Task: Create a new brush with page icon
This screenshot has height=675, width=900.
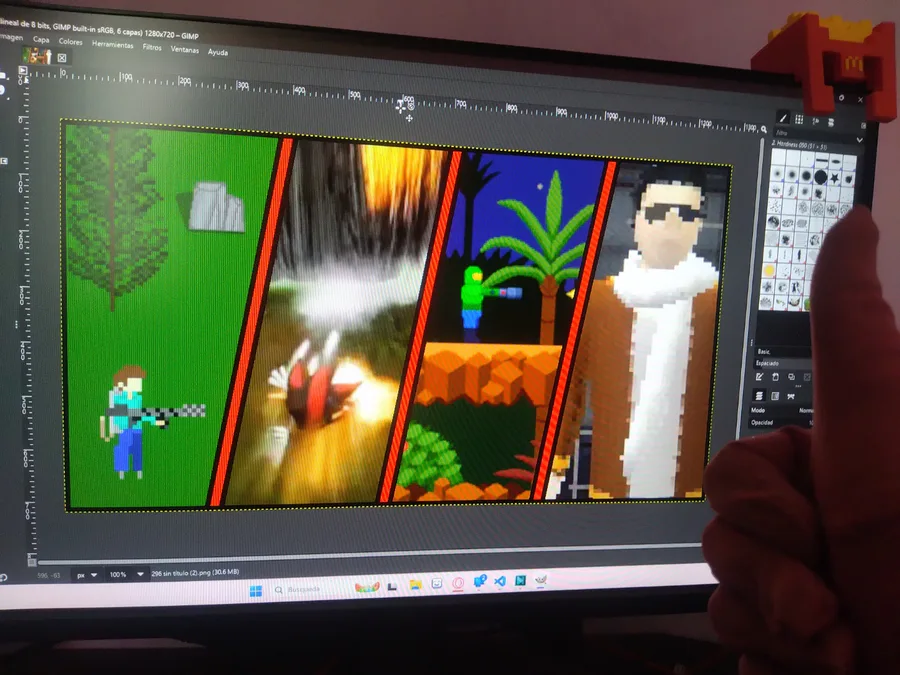Action: [775, 377]
